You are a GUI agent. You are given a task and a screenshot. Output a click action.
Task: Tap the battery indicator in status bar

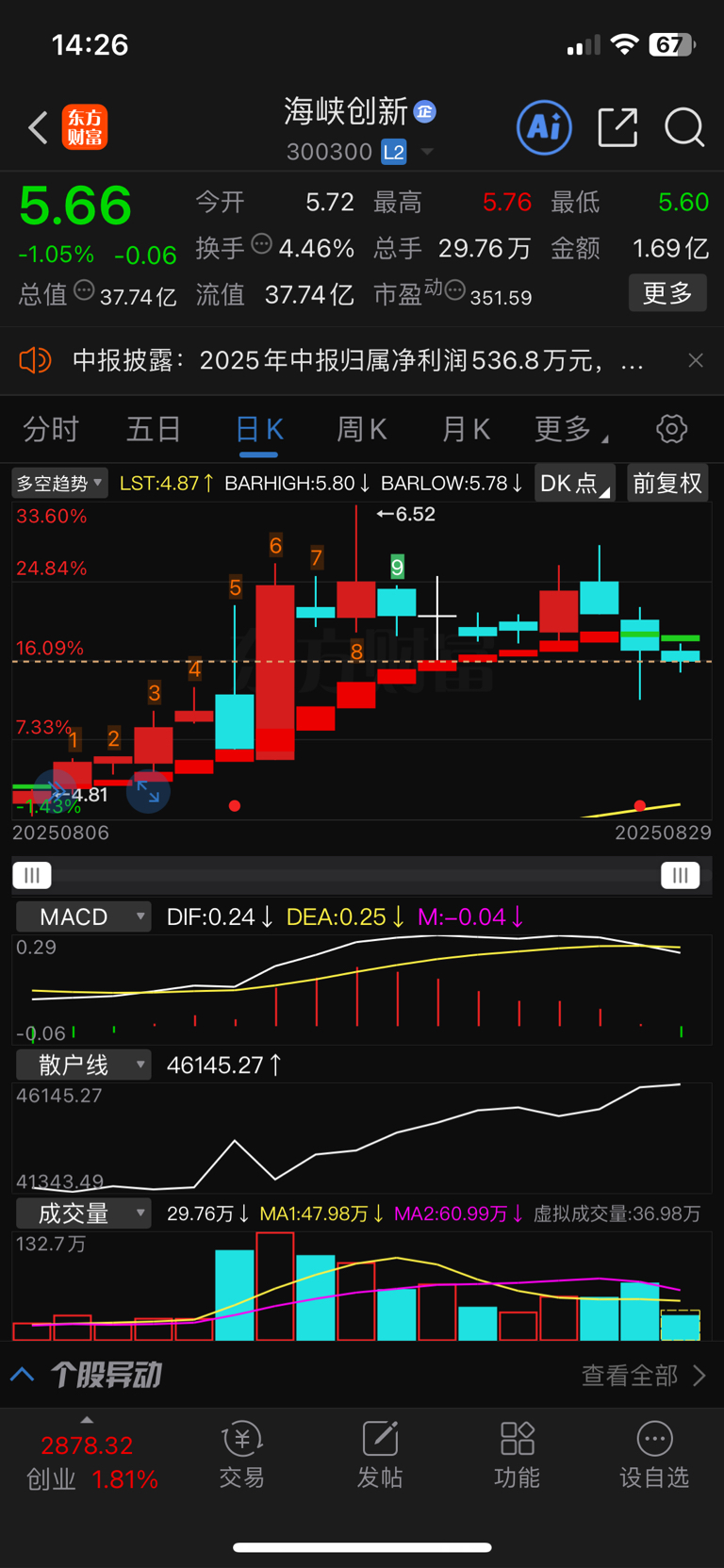(x=672, y=44)
